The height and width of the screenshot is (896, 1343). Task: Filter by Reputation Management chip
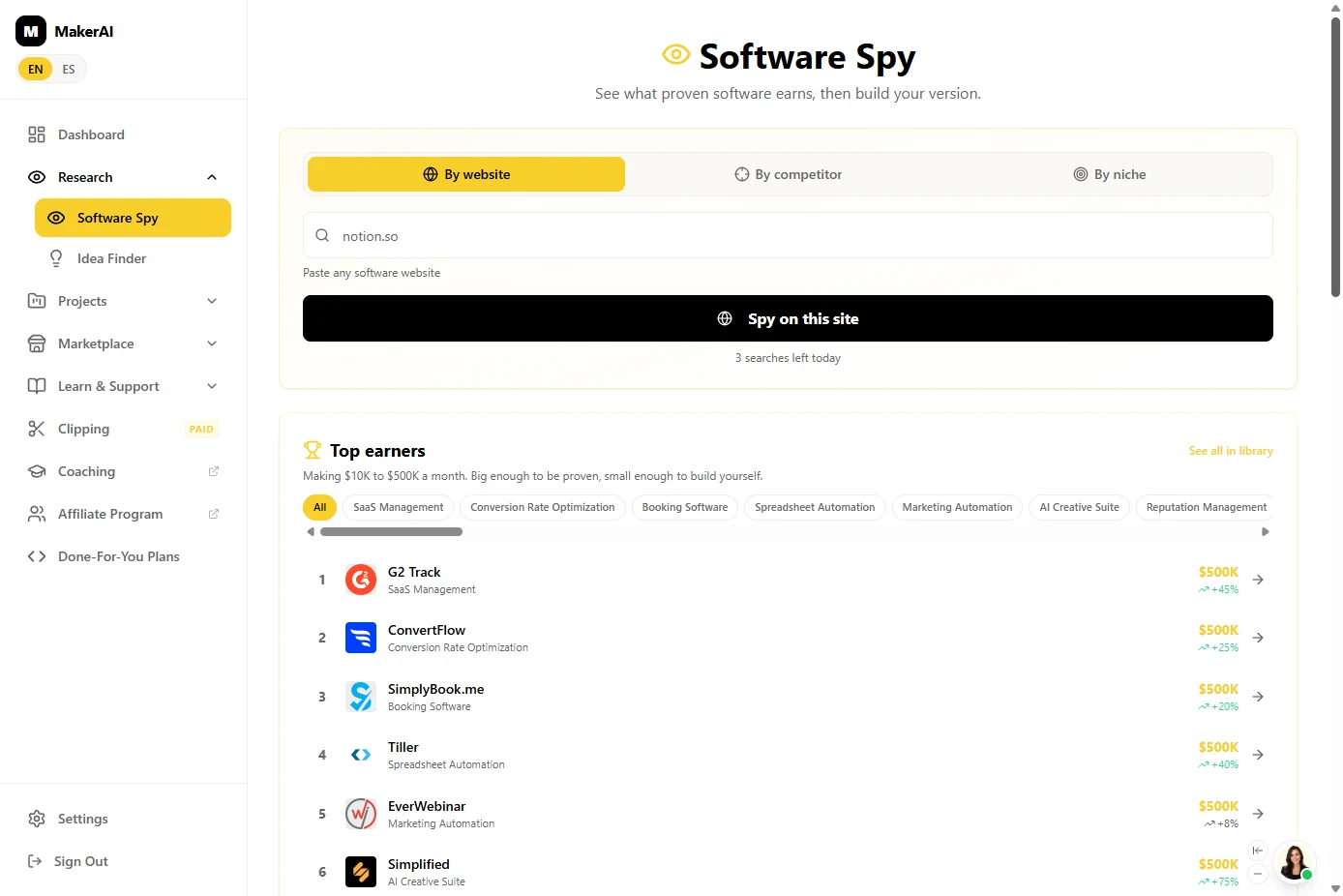click(1207, 507)
